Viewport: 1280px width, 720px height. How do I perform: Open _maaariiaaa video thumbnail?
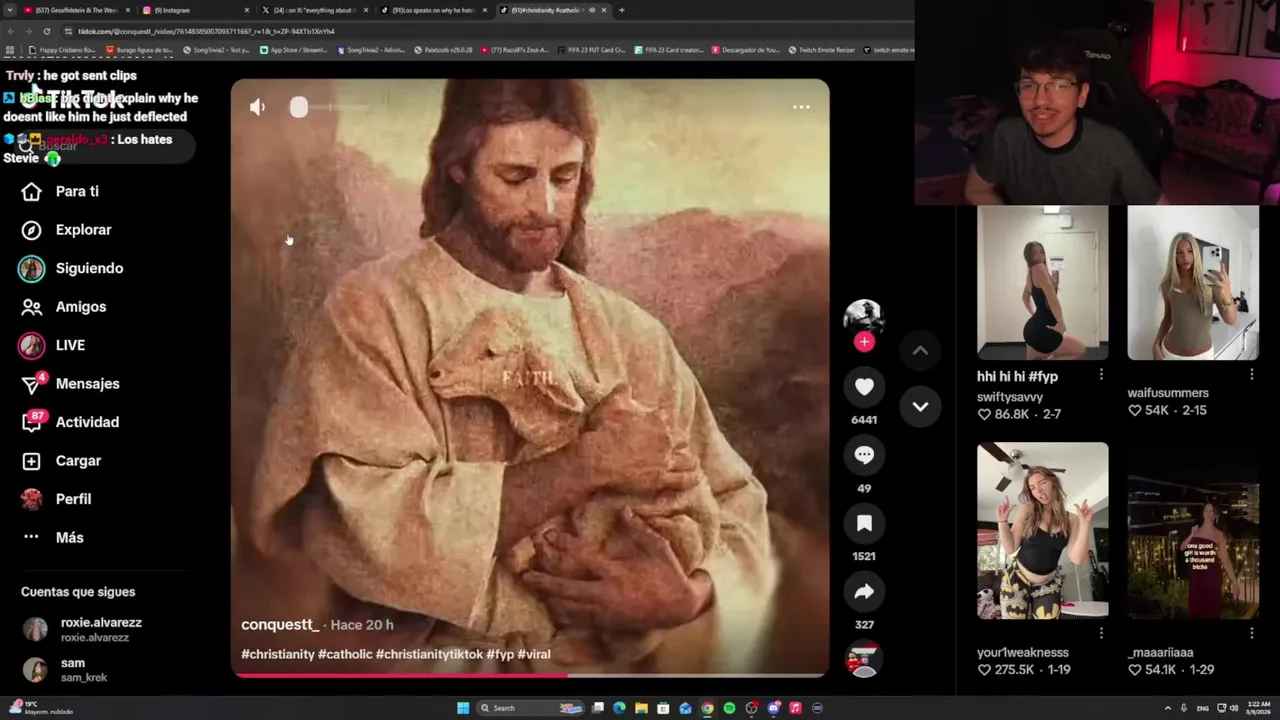click(x=1193, y=530)
